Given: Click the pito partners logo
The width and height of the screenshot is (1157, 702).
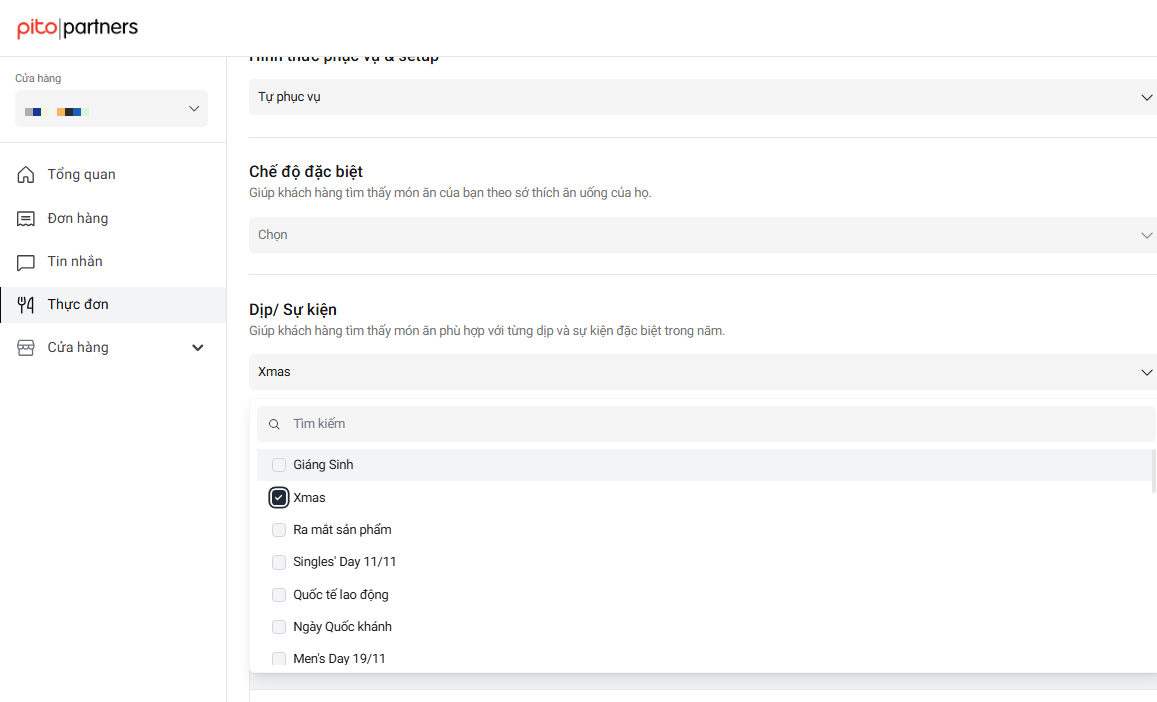Looking at the screenshot, I should point(77,28).
